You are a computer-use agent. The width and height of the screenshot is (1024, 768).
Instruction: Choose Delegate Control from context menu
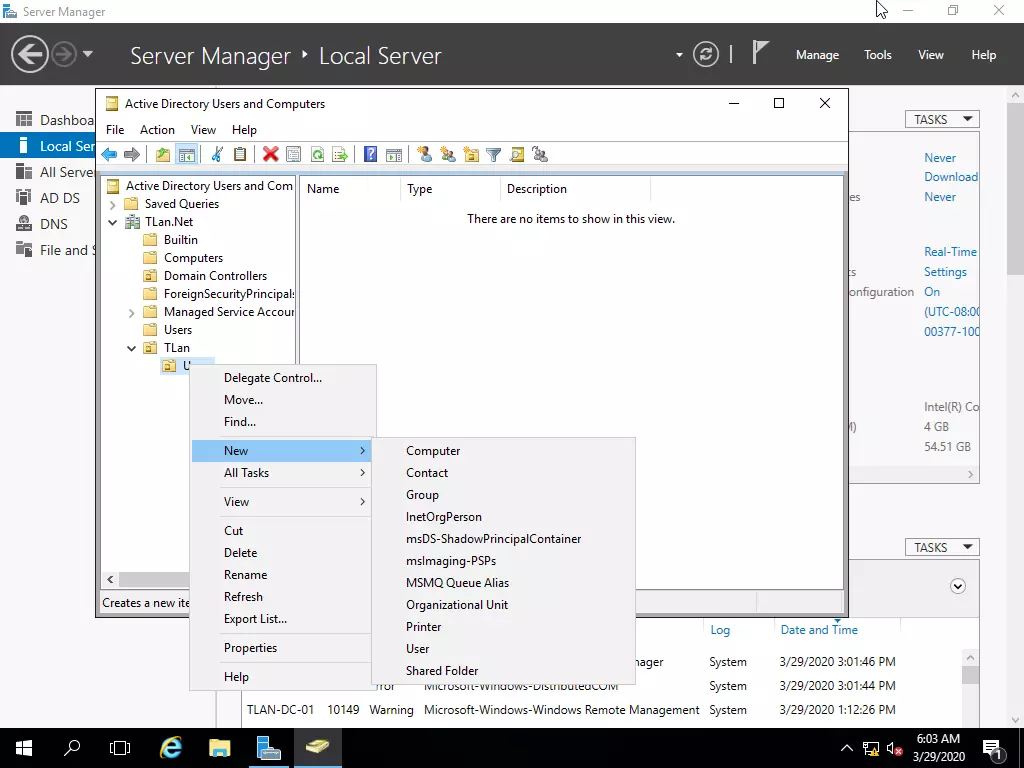(x=282, y=377)
